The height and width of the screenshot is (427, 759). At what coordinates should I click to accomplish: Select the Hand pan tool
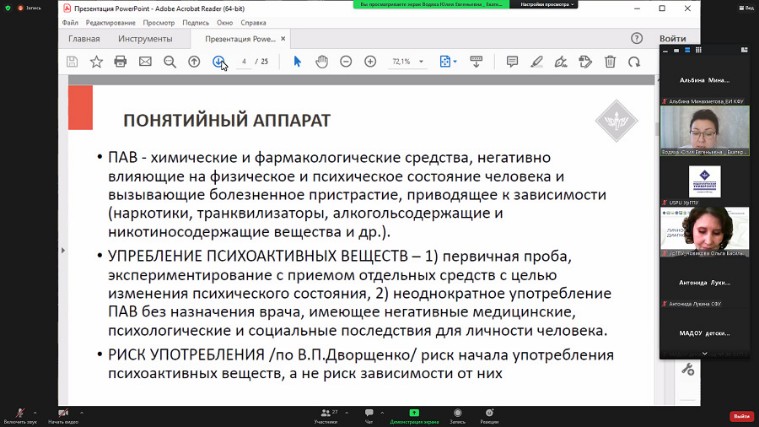[321, 62]
